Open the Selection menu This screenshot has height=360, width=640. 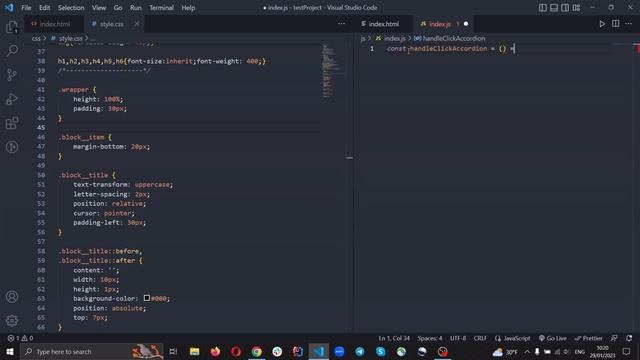(71, 8)
